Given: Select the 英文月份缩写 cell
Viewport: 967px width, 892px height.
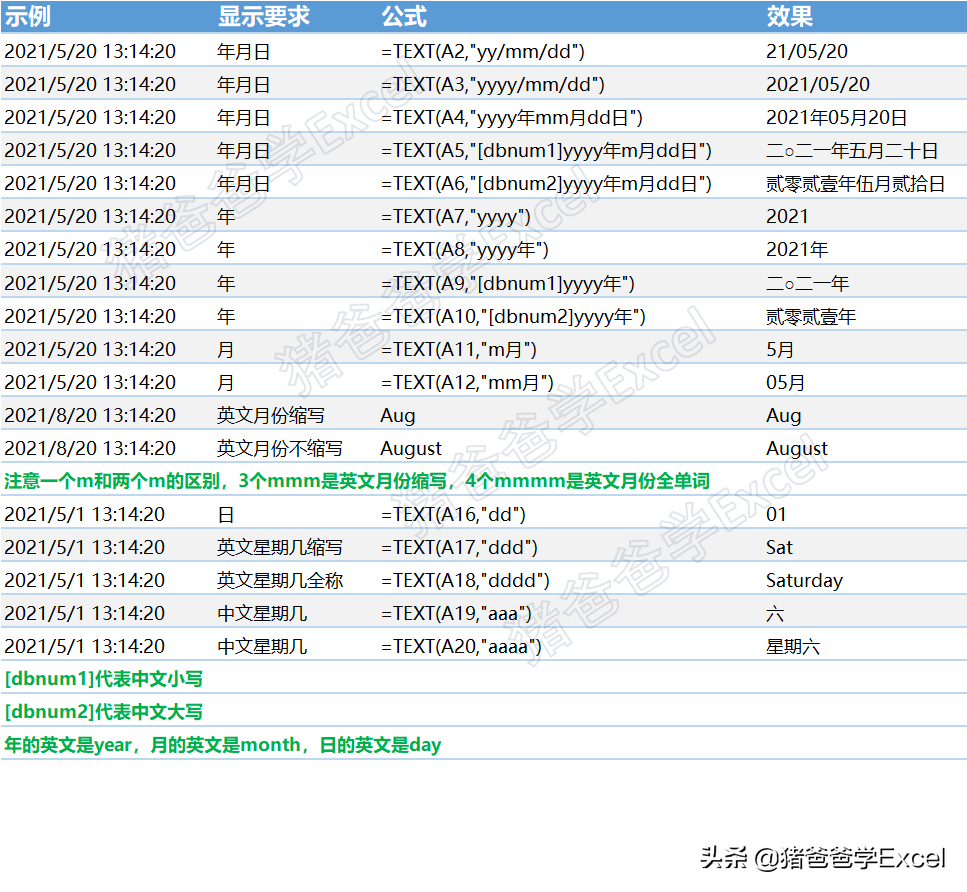Looking at the screenshot, I should pos(271,416).
